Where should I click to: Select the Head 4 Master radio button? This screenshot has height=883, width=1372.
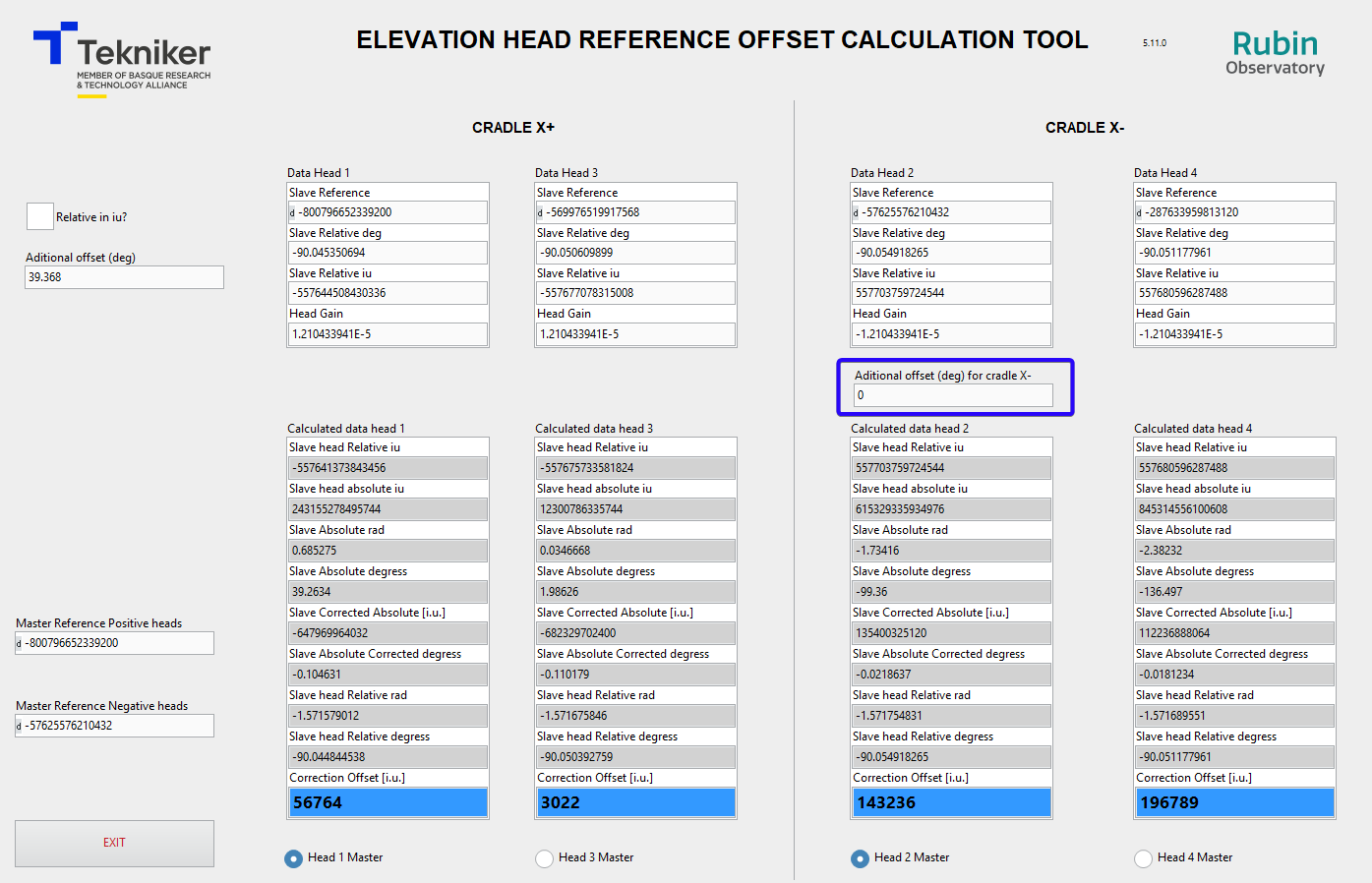coord(1143,858)
